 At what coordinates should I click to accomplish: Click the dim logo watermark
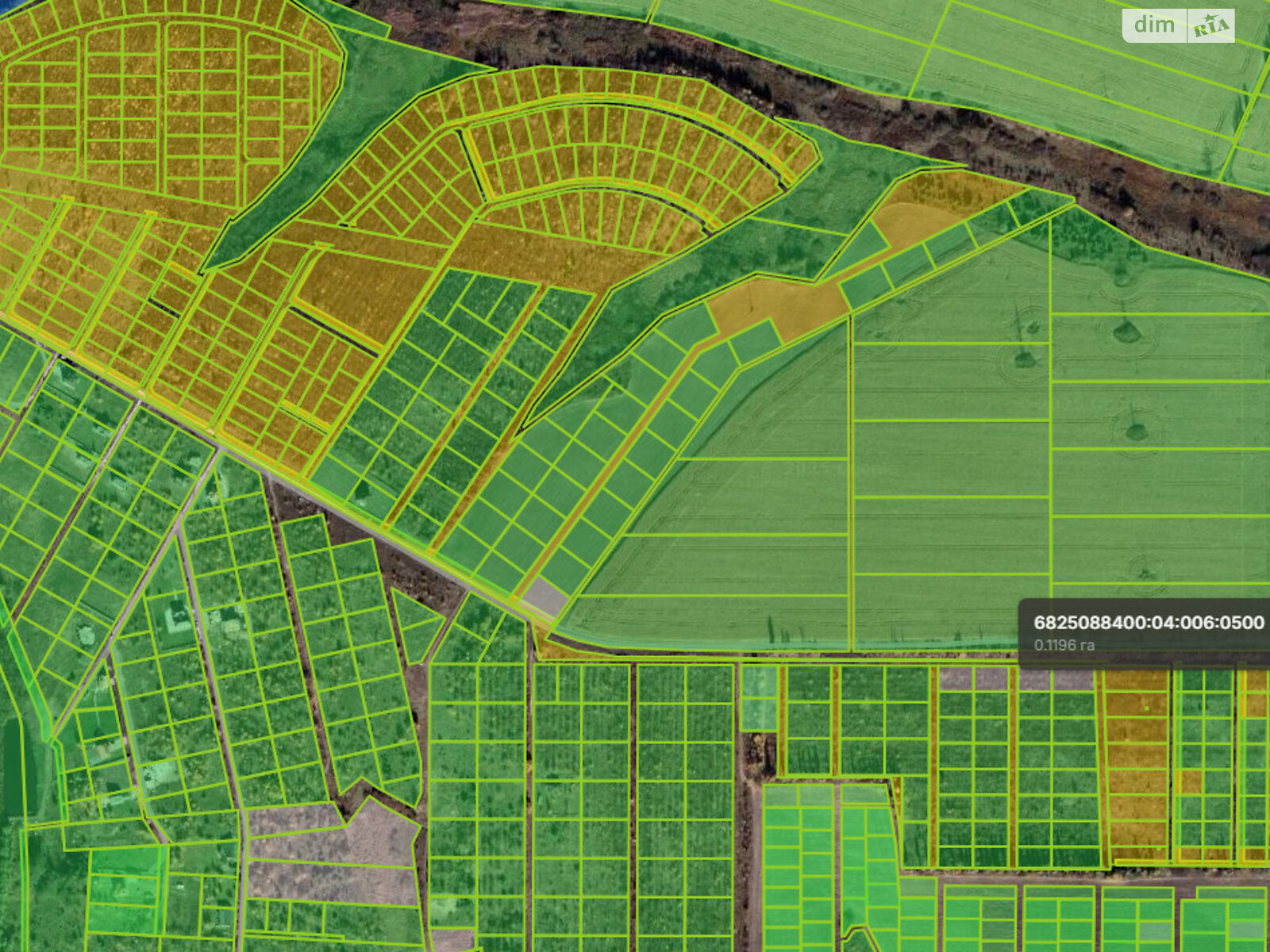(x=1155, y=25)
